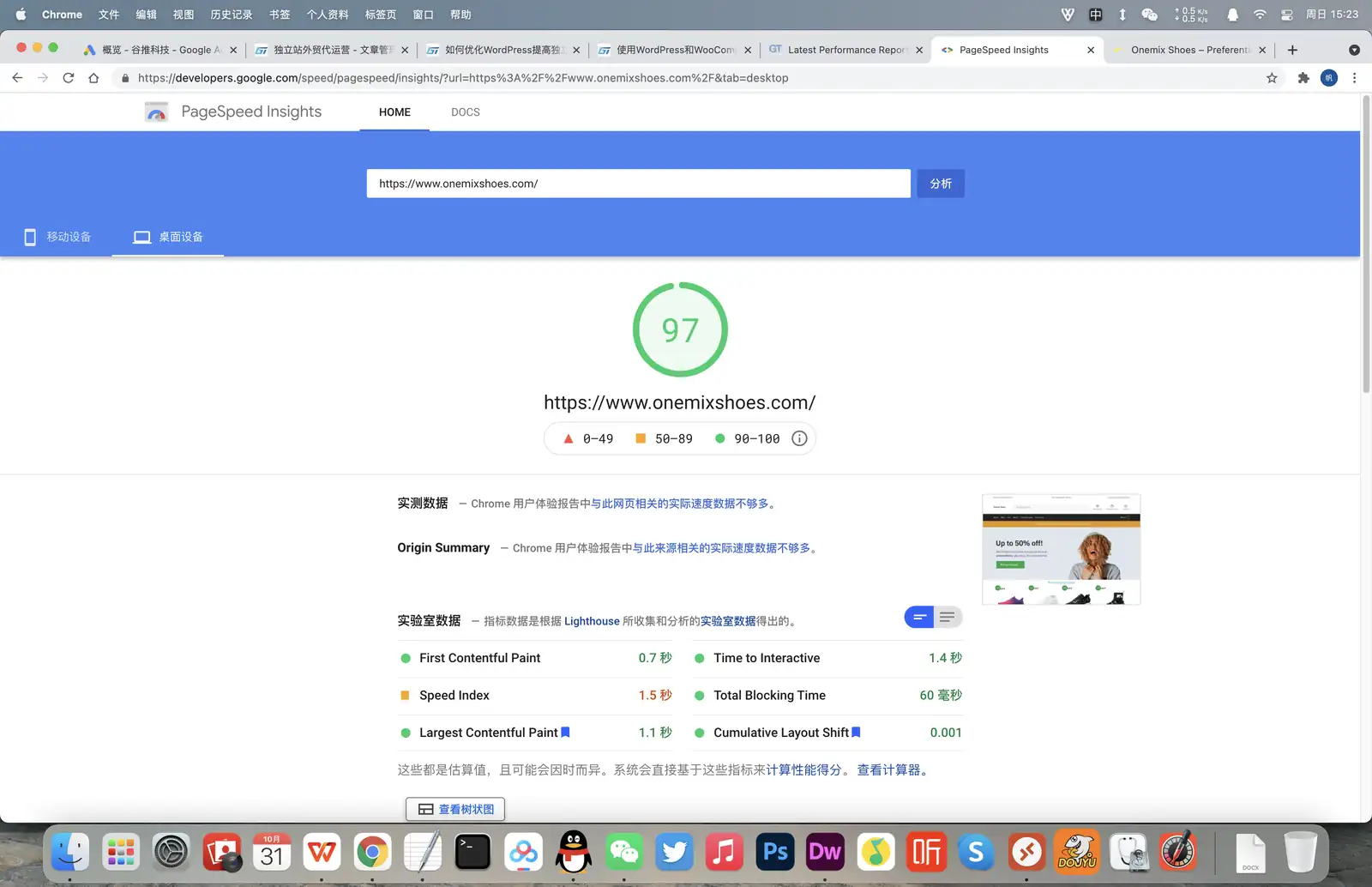Click the 分析 button

pyautogui.click(x=941, y=184)
